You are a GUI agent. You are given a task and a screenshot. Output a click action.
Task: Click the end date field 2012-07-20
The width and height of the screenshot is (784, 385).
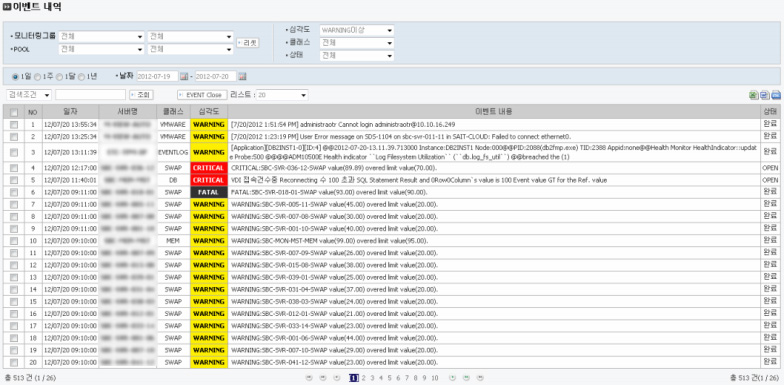click(216, 76)
